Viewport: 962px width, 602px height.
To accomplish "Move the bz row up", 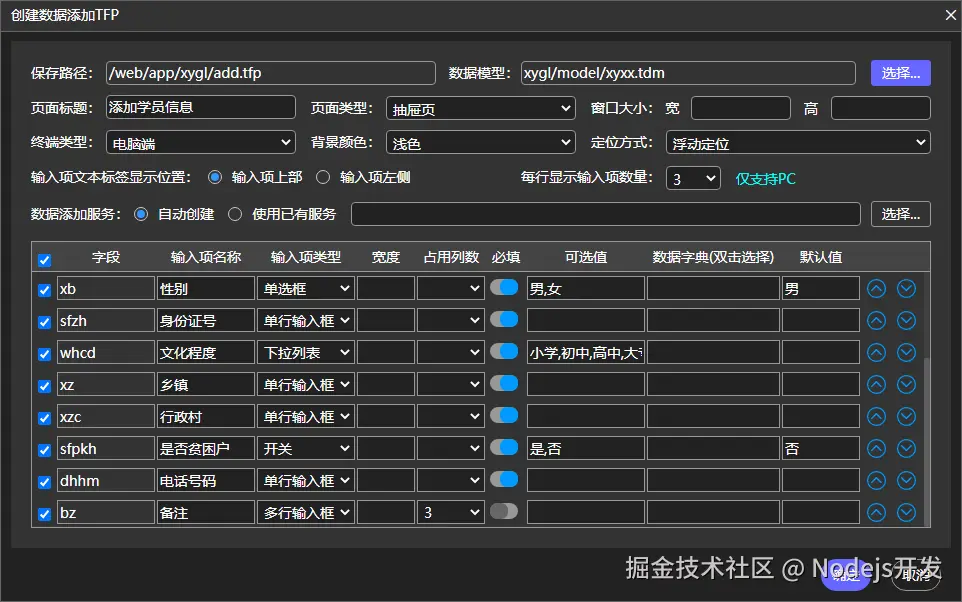I will click(x=876, y=512).
